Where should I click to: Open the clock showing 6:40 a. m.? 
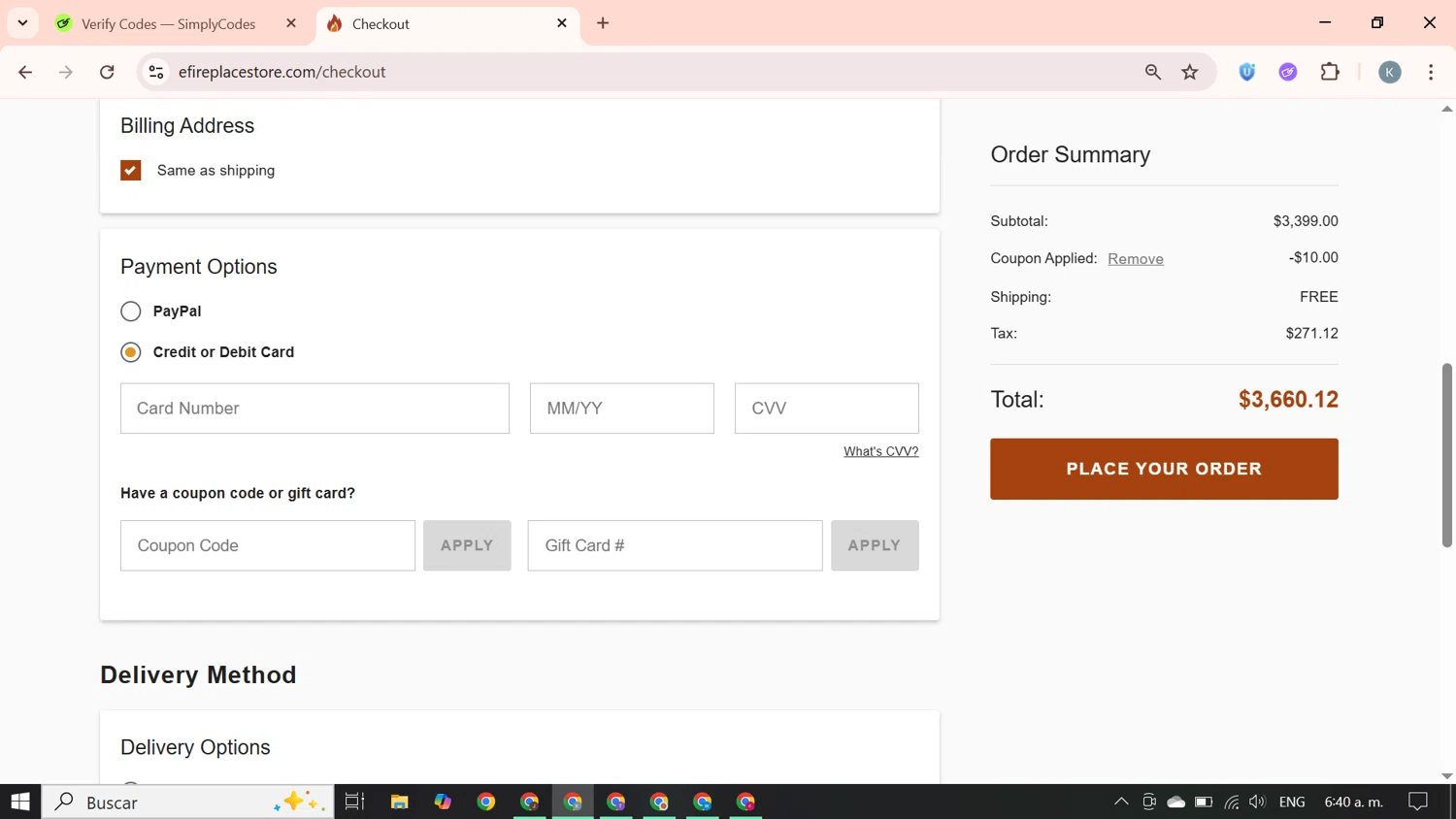1353,802
